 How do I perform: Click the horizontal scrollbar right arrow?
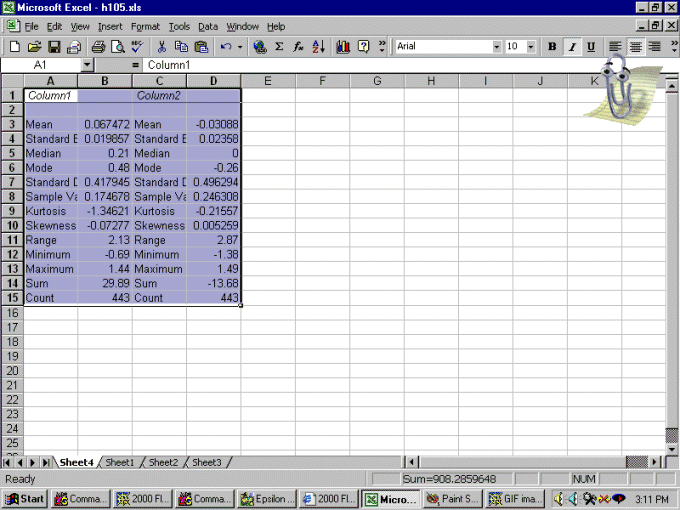tap(657, 462)
